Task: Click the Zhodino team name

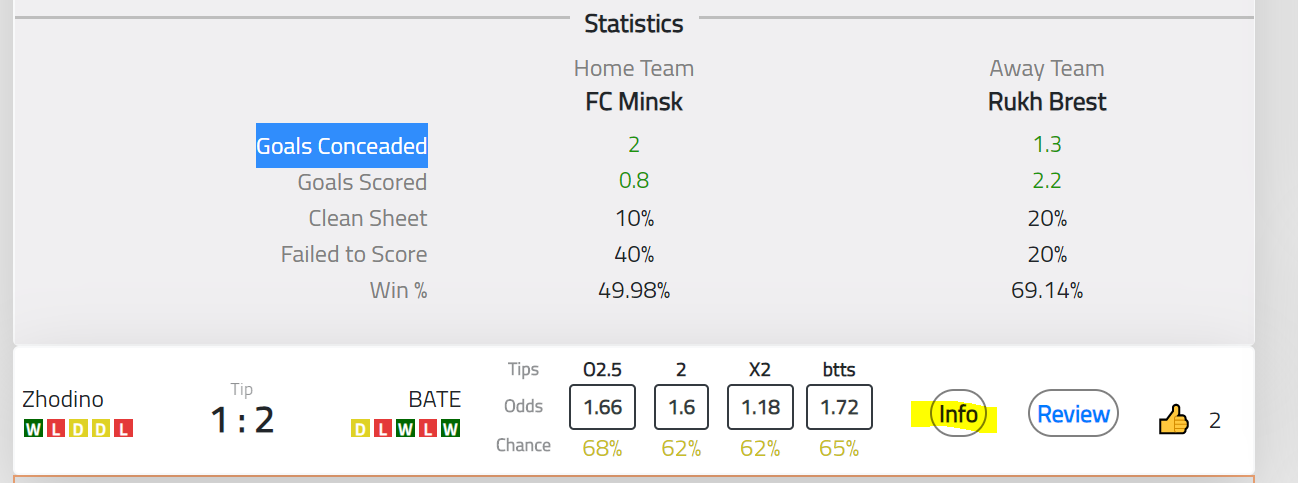Action: pyautogui.click(x=63, y=399)
